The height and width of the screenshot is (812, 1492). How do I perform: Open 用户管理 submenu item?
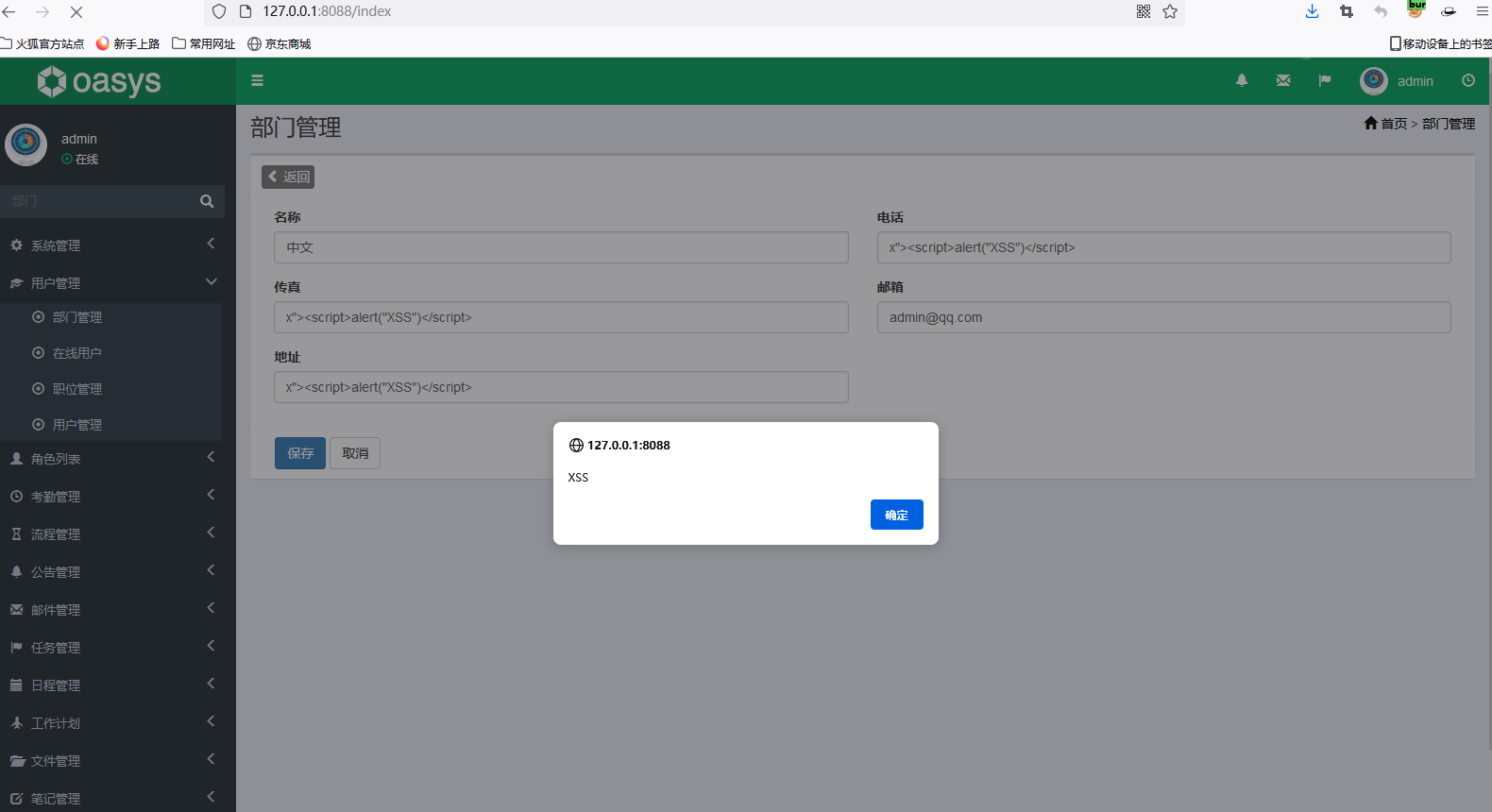tap(77, 425)
